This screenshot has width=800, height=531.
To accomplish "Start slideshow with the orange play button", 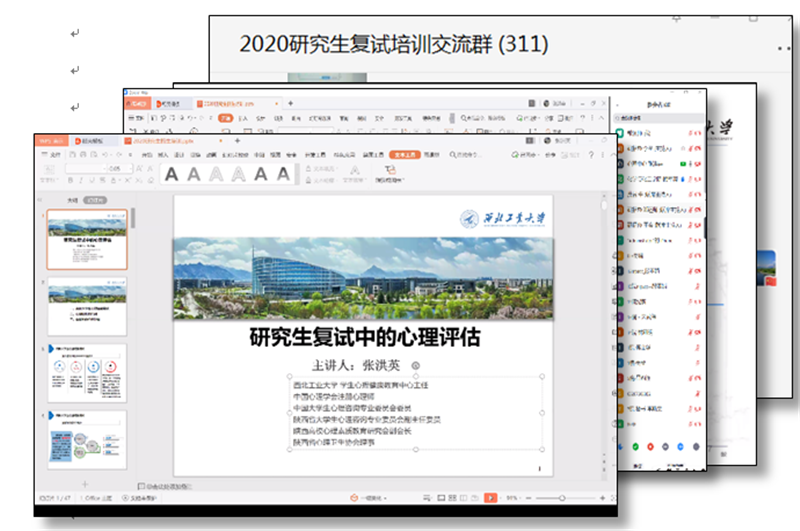I will pos(490,497).
